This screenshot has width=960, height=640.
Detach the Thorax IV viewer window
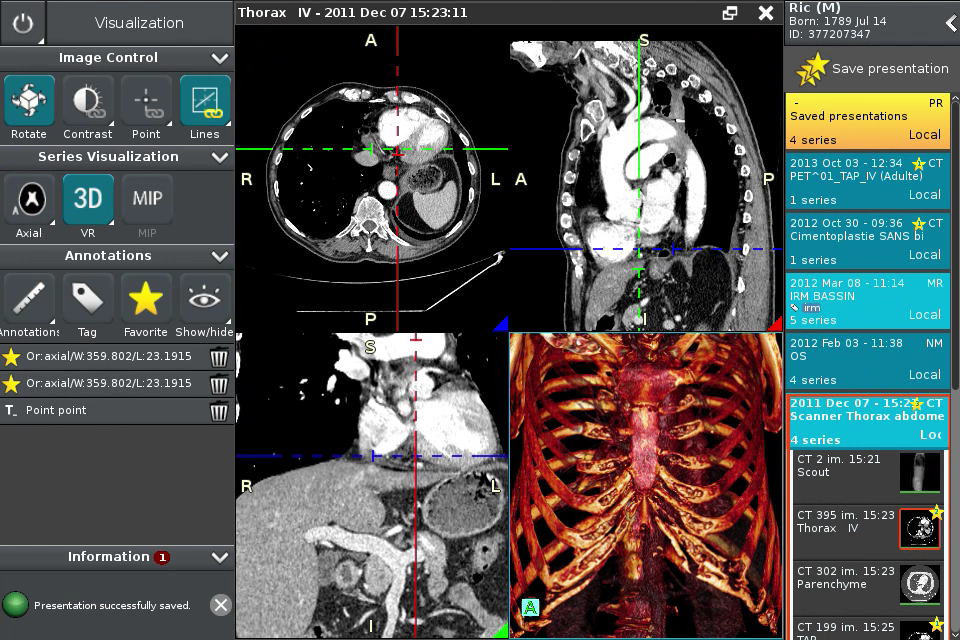click(729, 13)
